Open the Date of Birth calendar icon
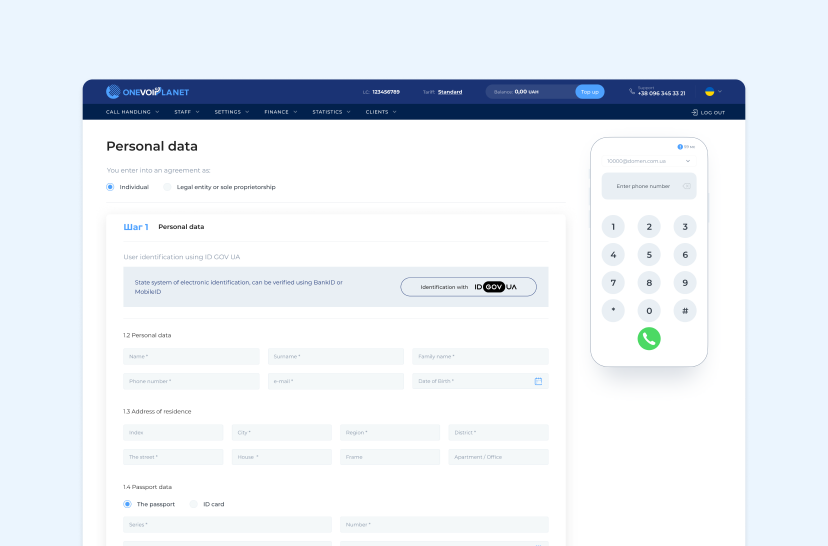Image resolution: width=828 pixels, height=546 pixels. tap(538, 381)
